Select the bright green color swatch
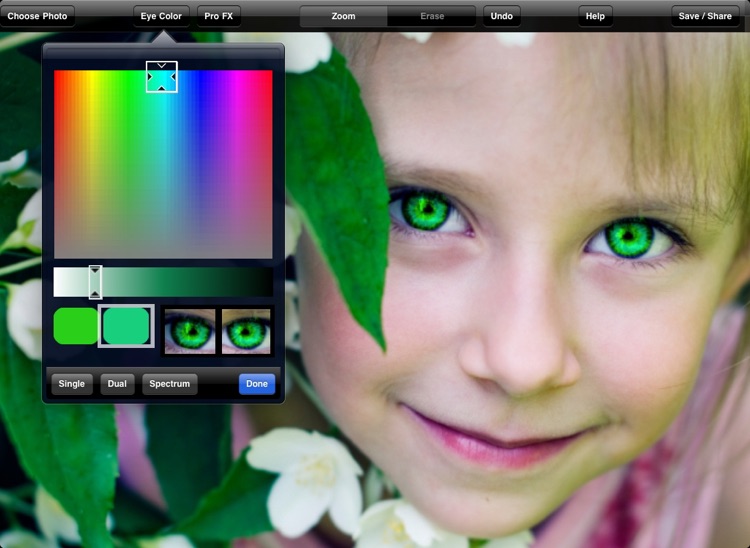The height and width of the screenshot is (548, 750). point(76,326)
